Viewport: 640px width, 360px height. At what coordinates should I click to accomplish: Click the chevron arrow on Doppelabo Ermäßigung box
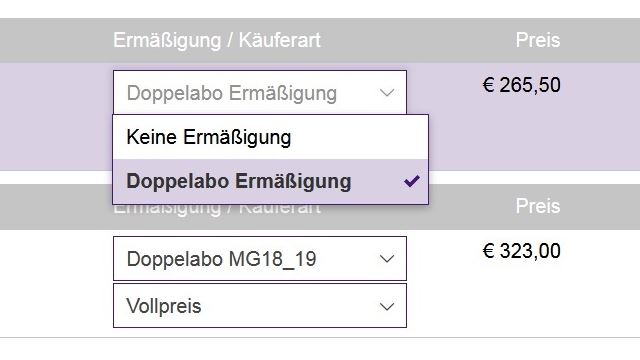(x=387, y=93)
